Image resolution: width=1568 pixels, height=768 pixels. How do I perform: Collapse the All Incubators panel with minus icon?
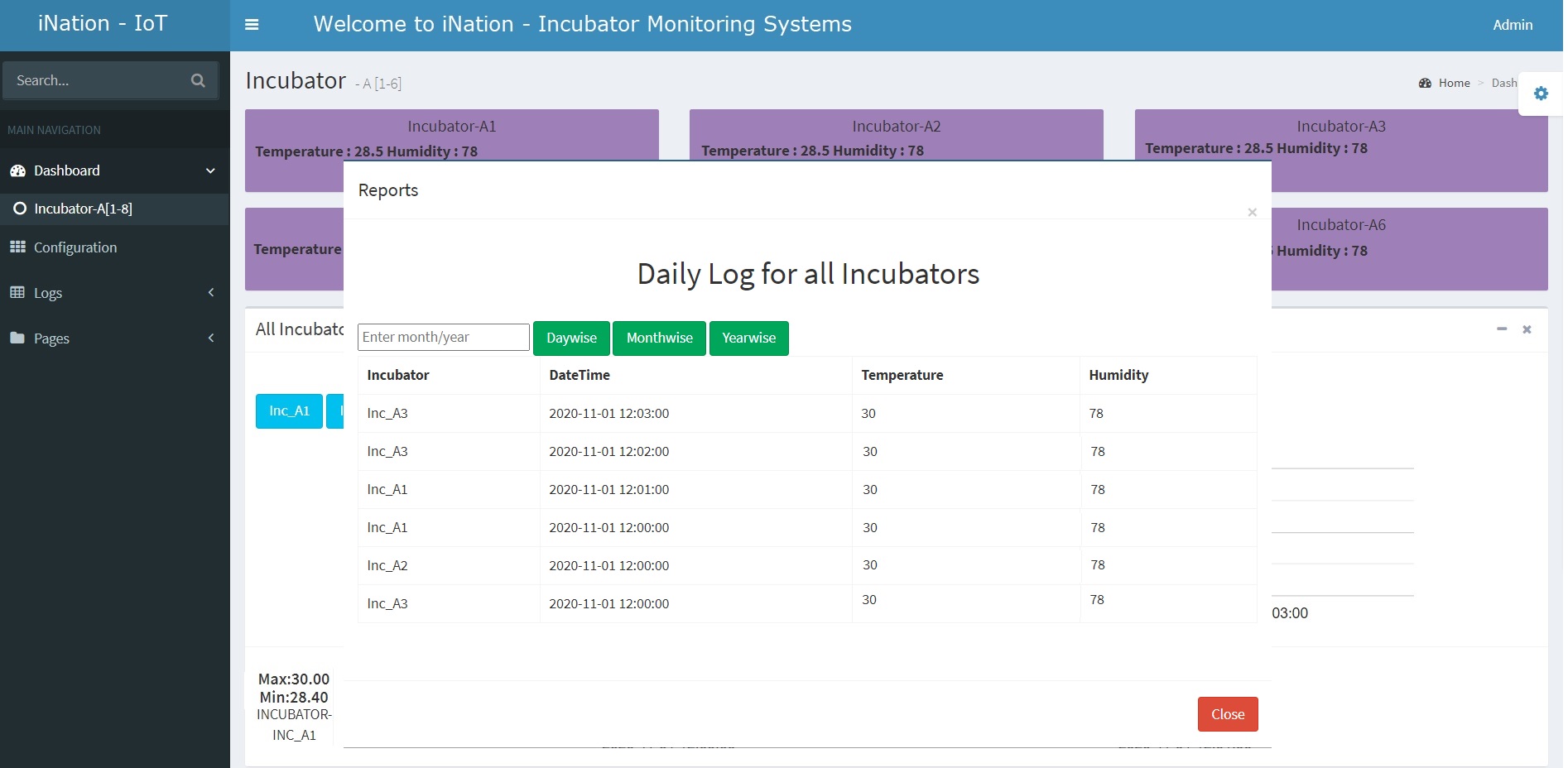click(x=1501, y=329)
